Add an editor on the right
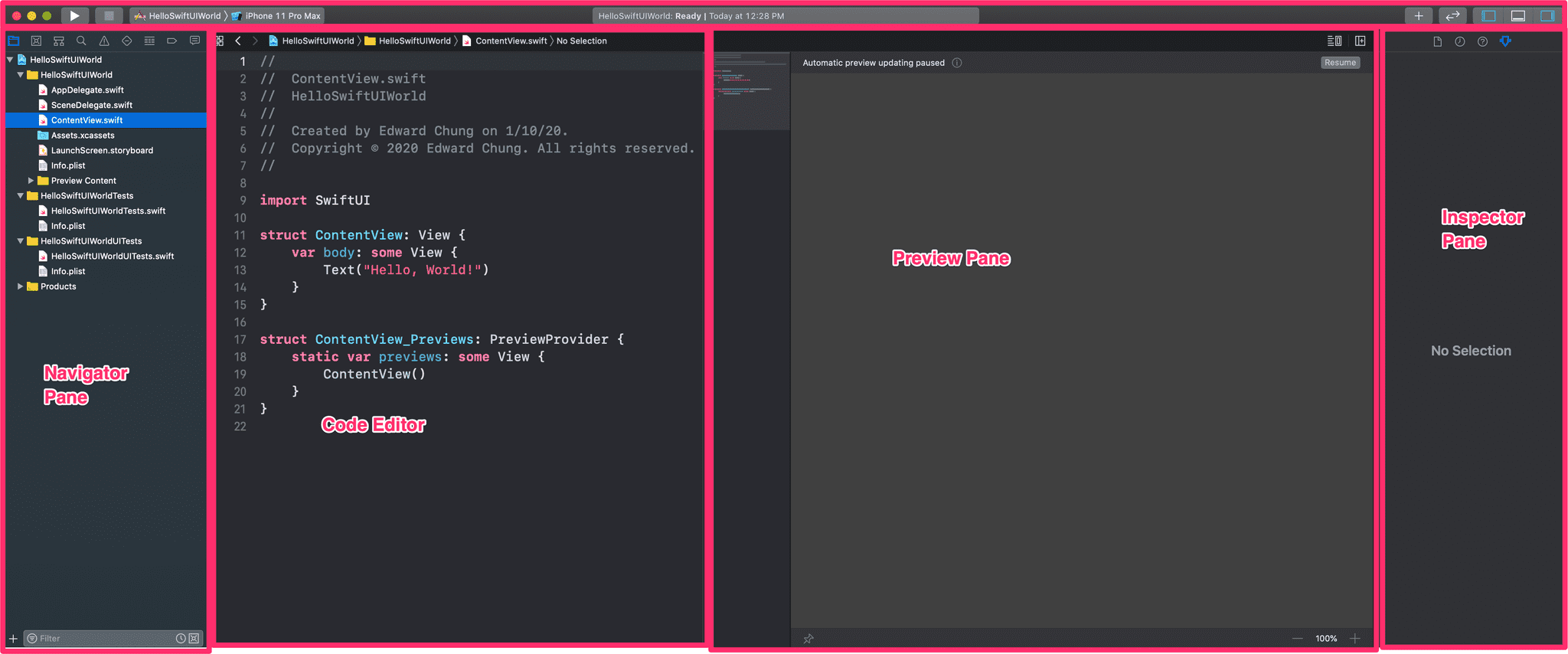The height and width of the screenshot is (654, 1568). (x=1361, y=41)
